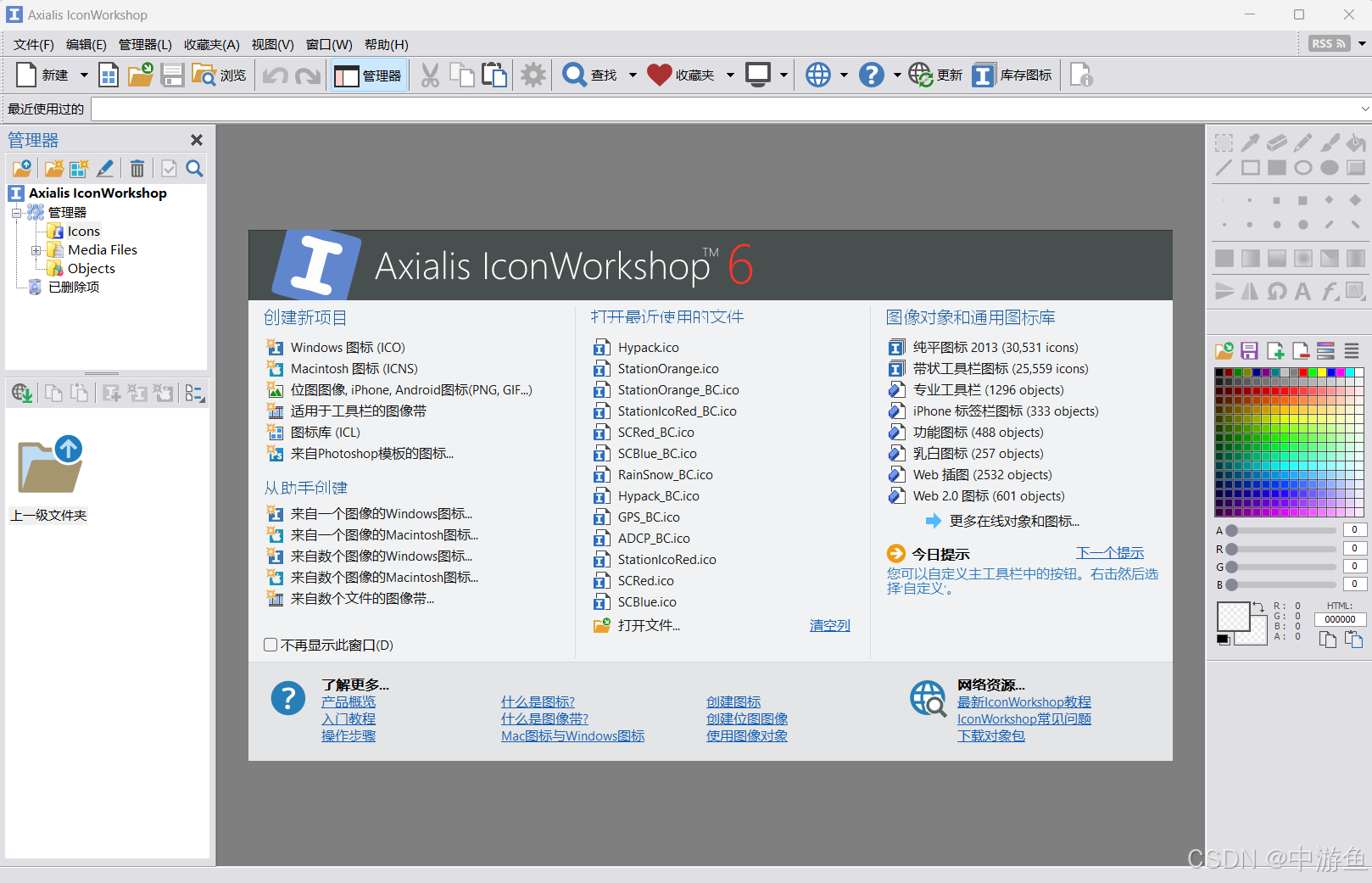
Task: Close the 管理器 panel with X
Action: point(197,140)
